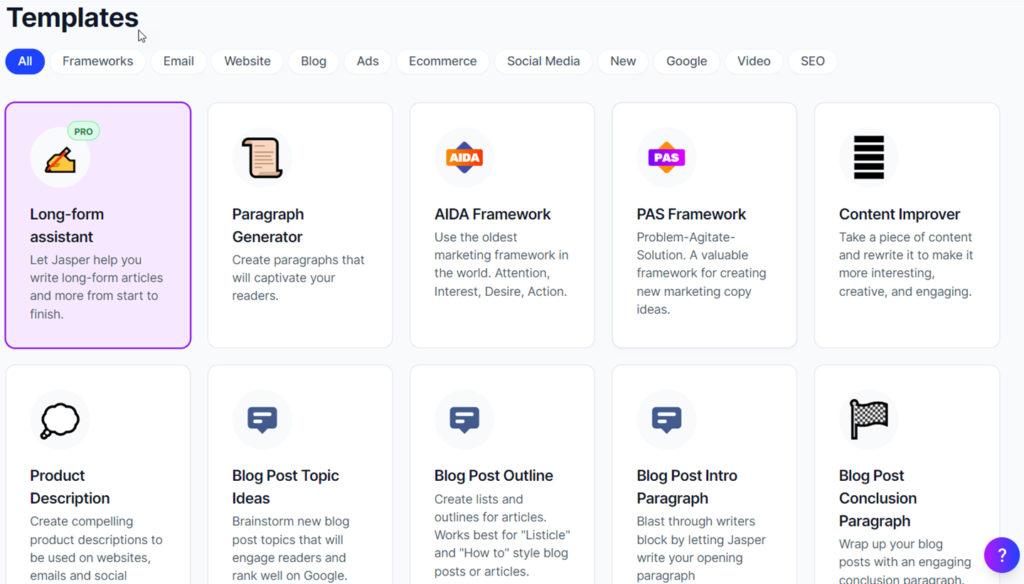This screenshot has width=1024, height=584.
Task: Select the Blog Post Outline chat icon
Action: [x=464, y=419]
